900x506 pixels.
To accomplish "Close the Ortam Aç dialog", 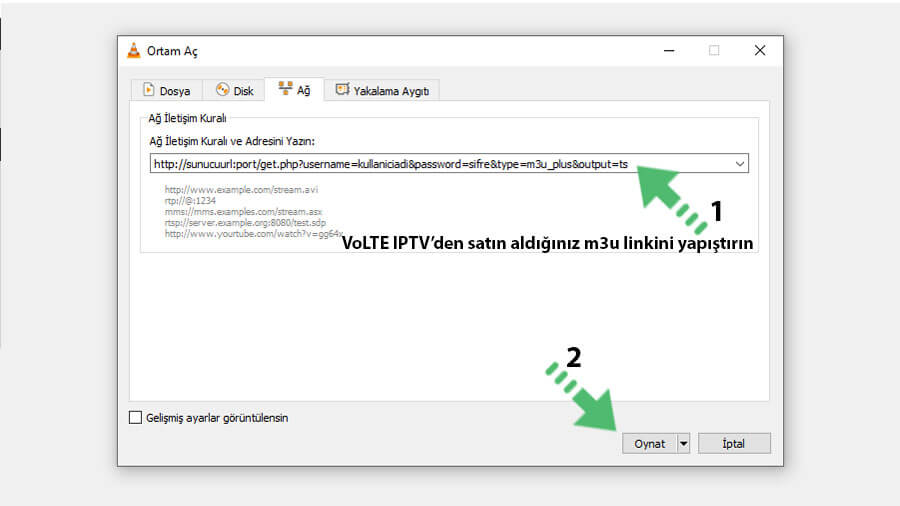I will (760, 50).
